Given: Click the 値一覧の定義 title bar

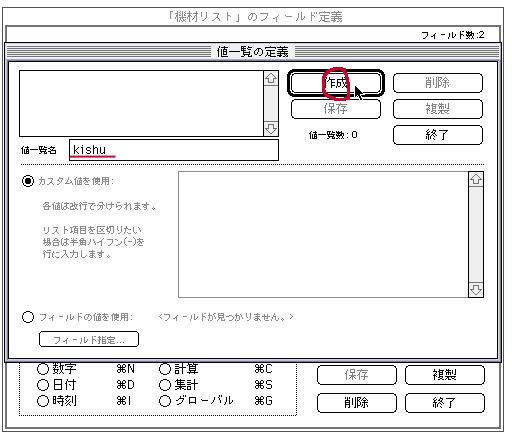Looking at the screenshot, I should pyautogui.click(x=253, y=52).
